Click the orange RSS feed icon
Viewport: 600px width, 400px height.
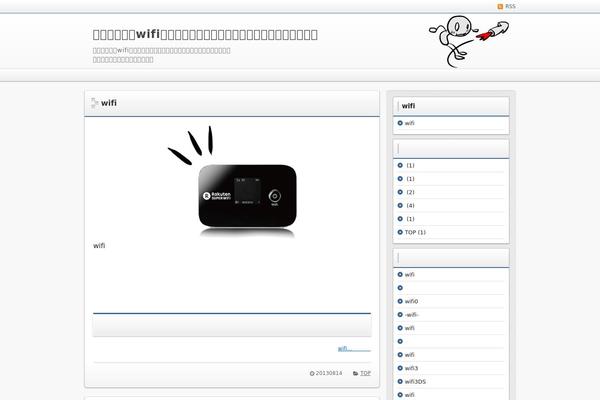point(500,7)
